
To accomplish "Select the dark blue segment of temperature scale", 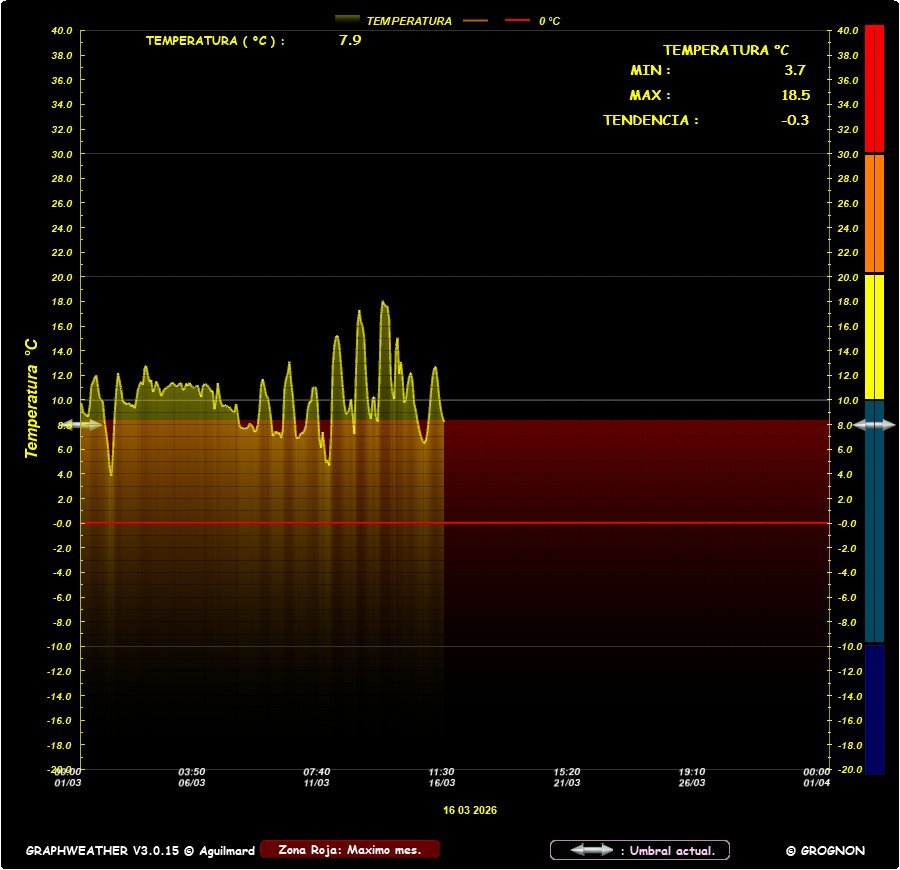I will (874, 708).
